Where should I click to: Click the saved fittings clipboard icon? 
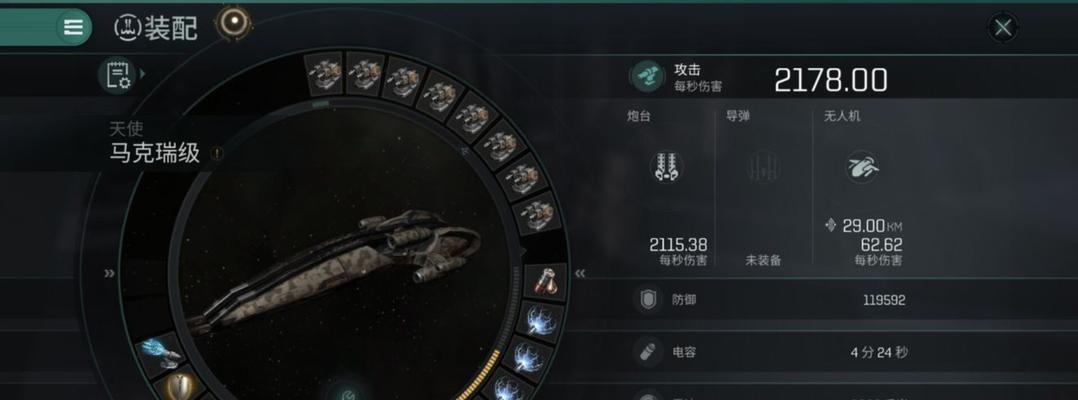[115, 74]
